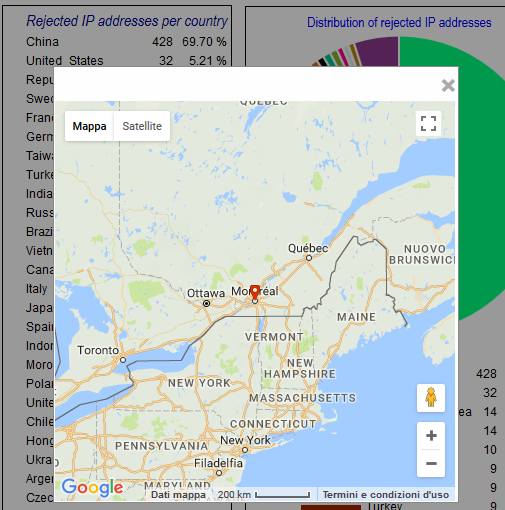The height and width of the screenshot is (510, 505).
Task: Switch to the Mappa map type
Action: point(89,126)
